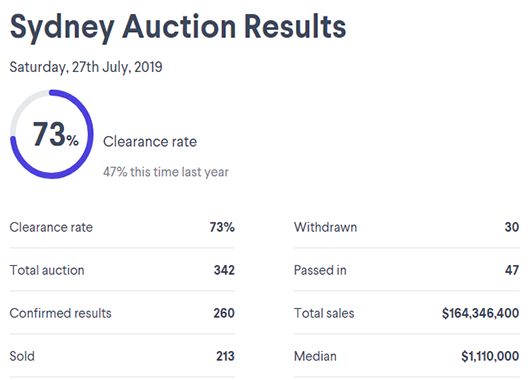Click the Withdrawn label
This screenshot has width=531, height=380.
coord(325,227)
